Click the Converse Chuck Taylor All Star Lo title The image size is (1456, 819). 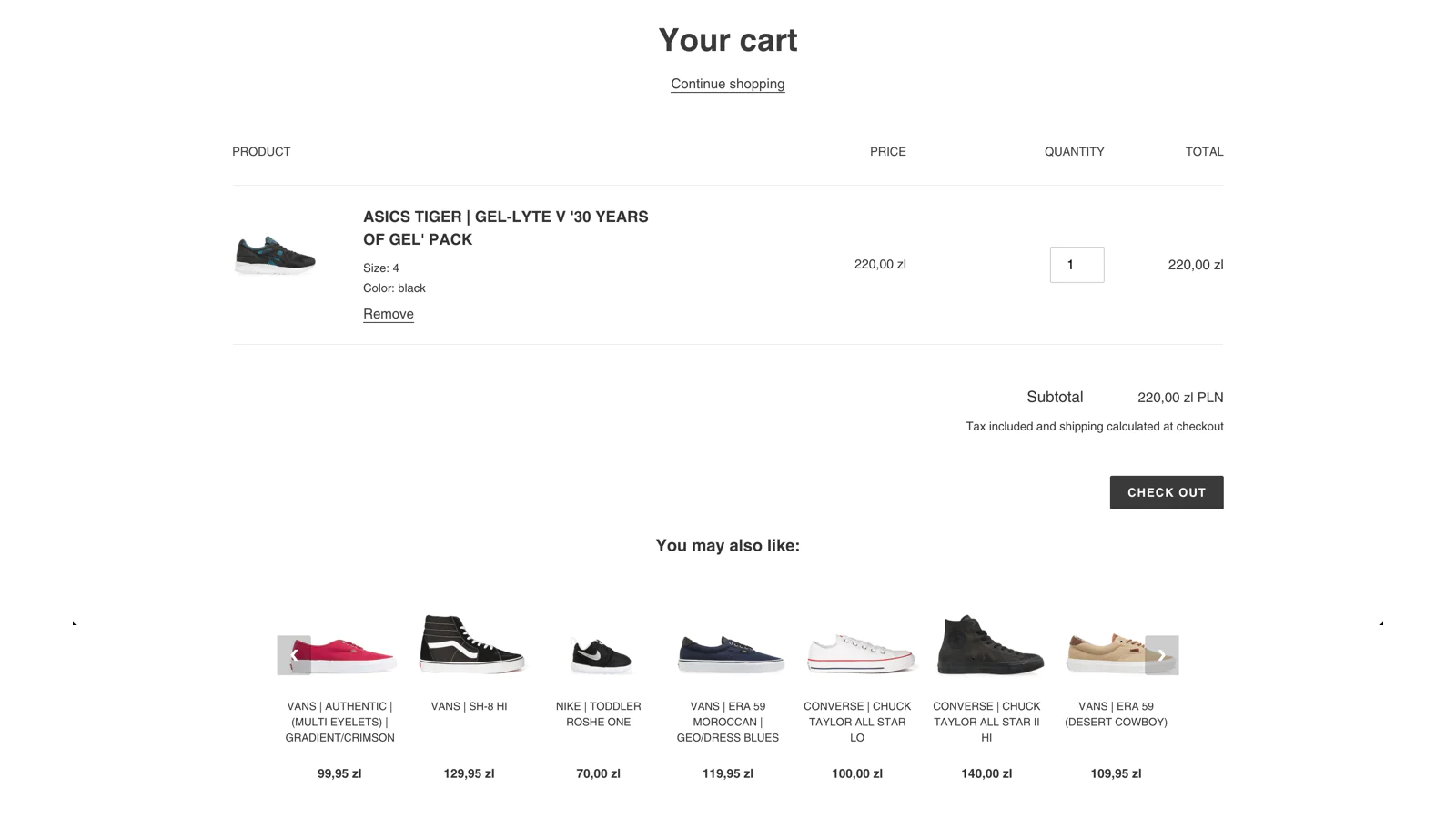pyautogui.click(x=857, y=722)
